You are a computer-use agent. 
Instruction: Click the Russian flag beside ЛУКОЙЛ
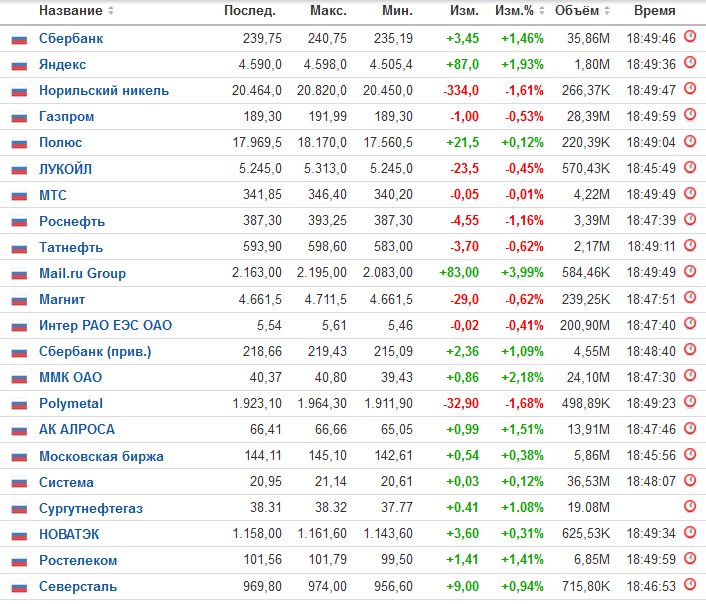(19, 170)
